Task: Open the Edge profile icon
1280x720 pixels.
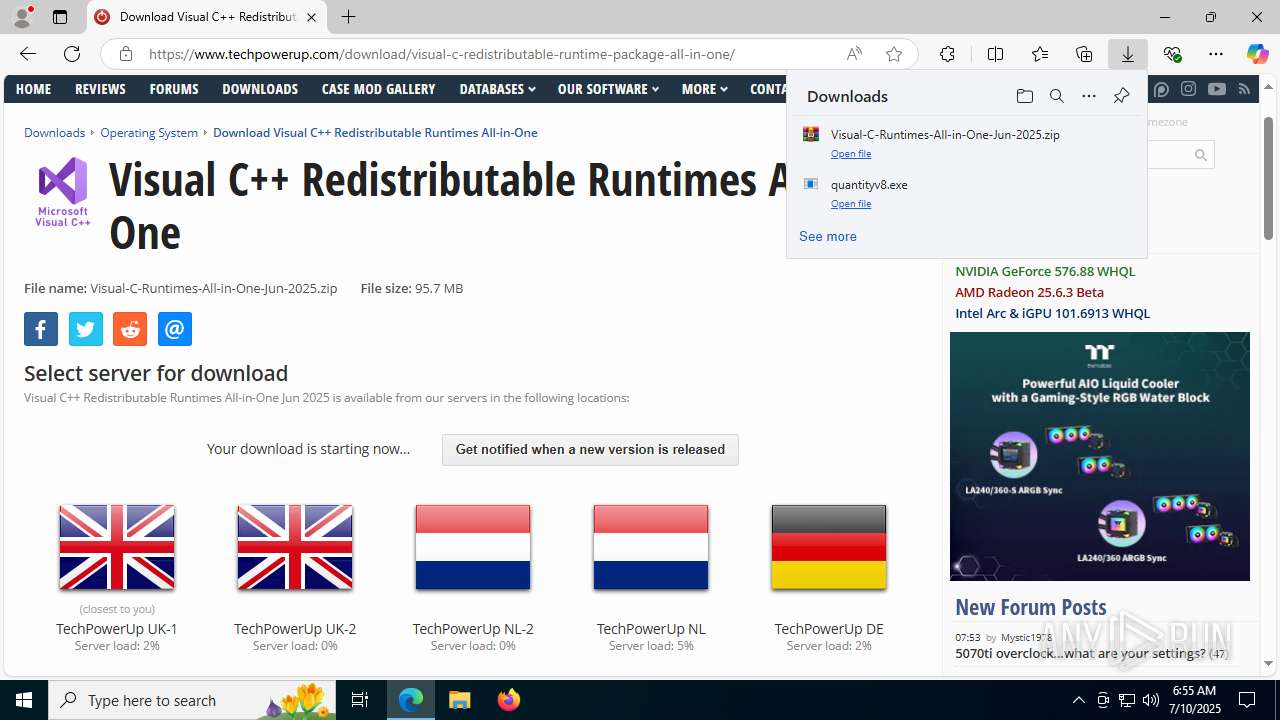Action: click(x=22, y=17)
